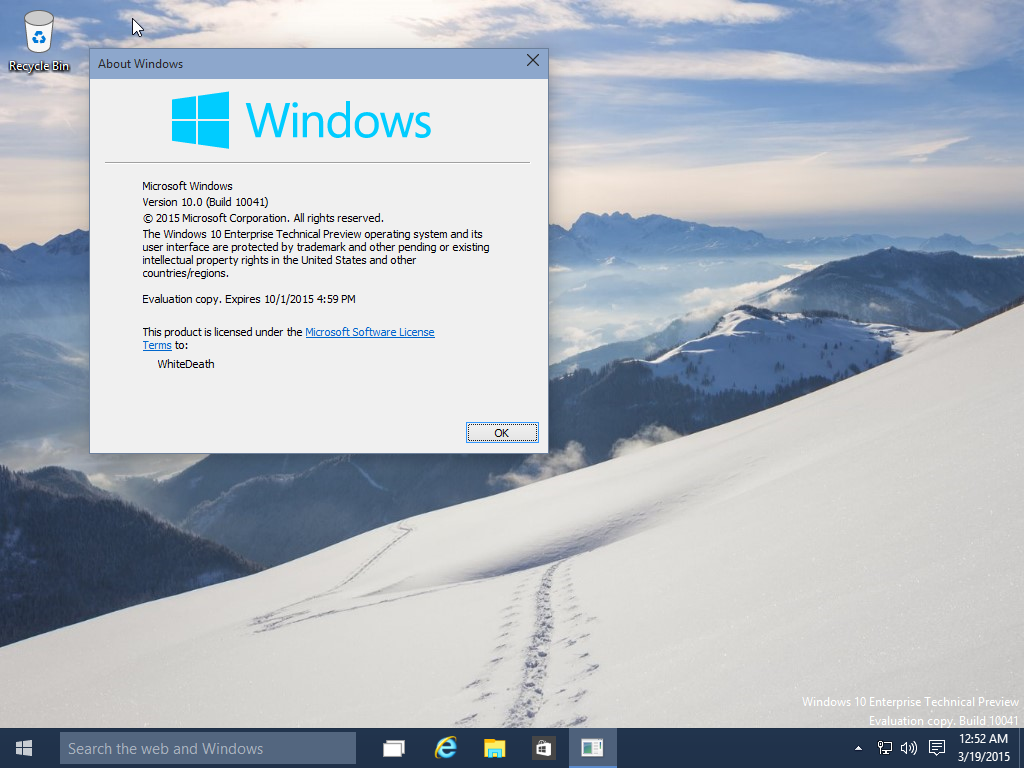Launch Internet Explorer from the taskbar
Viewport: 1024px width, 768px height.
pyautogui.click(x=445, y=748)
